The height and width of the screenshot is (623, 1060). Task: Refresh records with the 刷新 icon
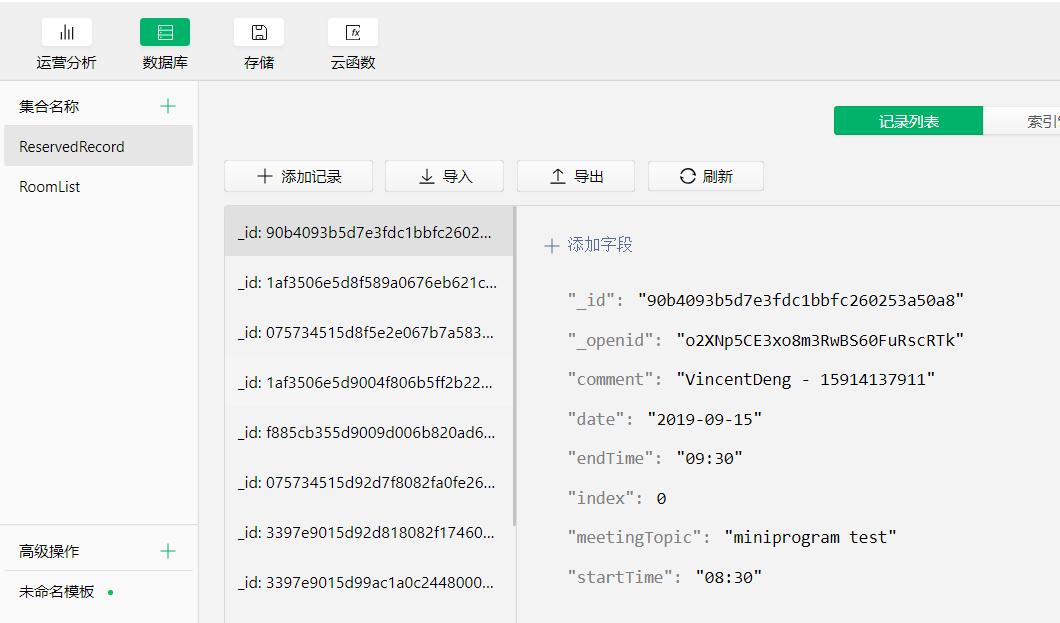pyautogui.click(x=705, y=176)
